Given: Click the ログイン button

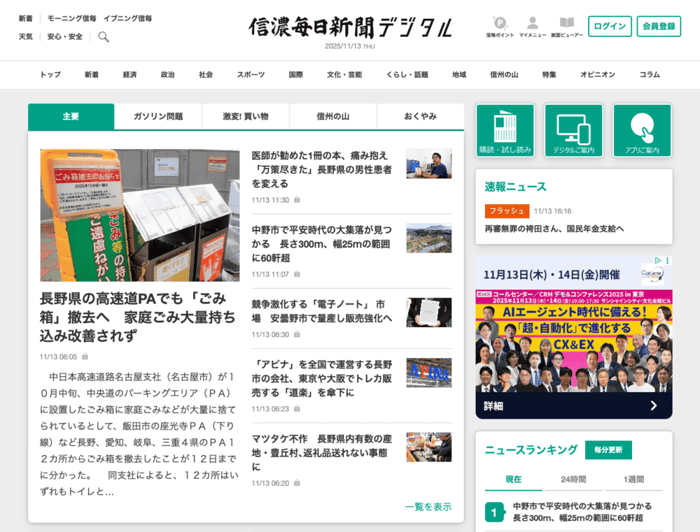Looking at the screenshot, I should [609, 27].
